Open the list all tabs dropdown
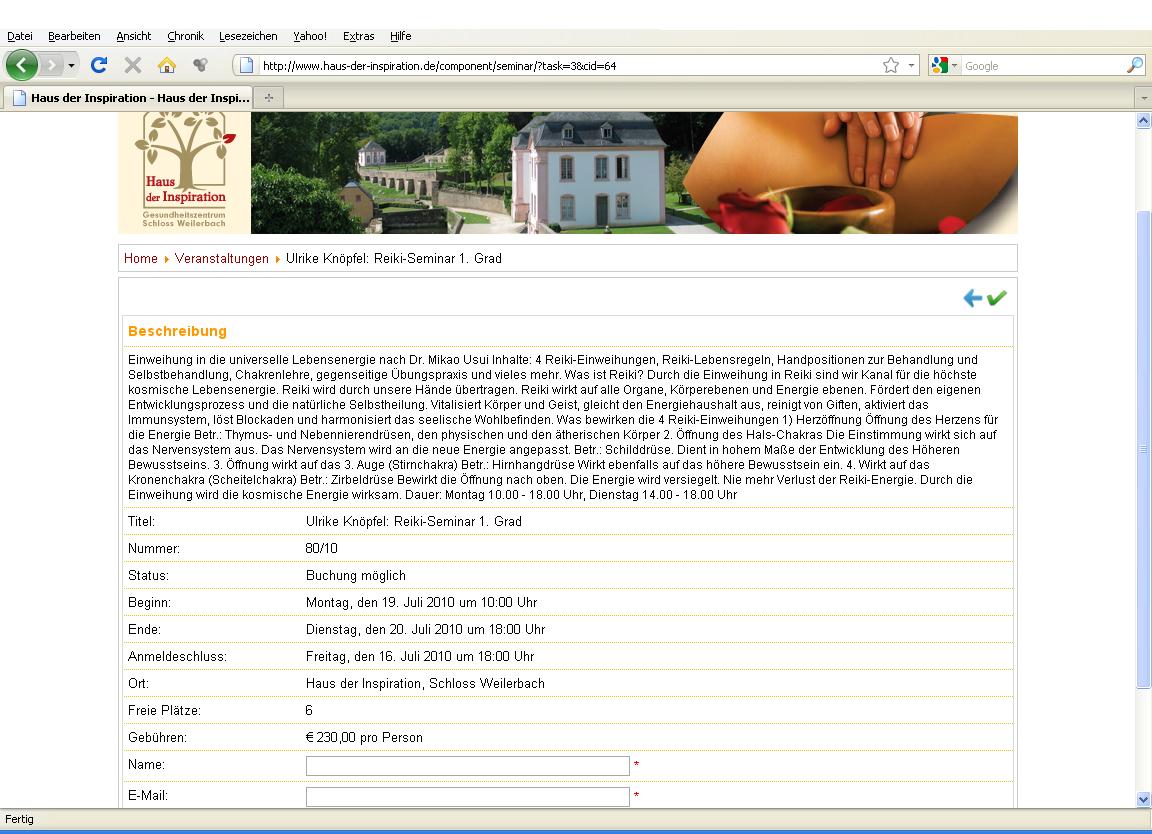1152x834 pixels. [1144, 98]
